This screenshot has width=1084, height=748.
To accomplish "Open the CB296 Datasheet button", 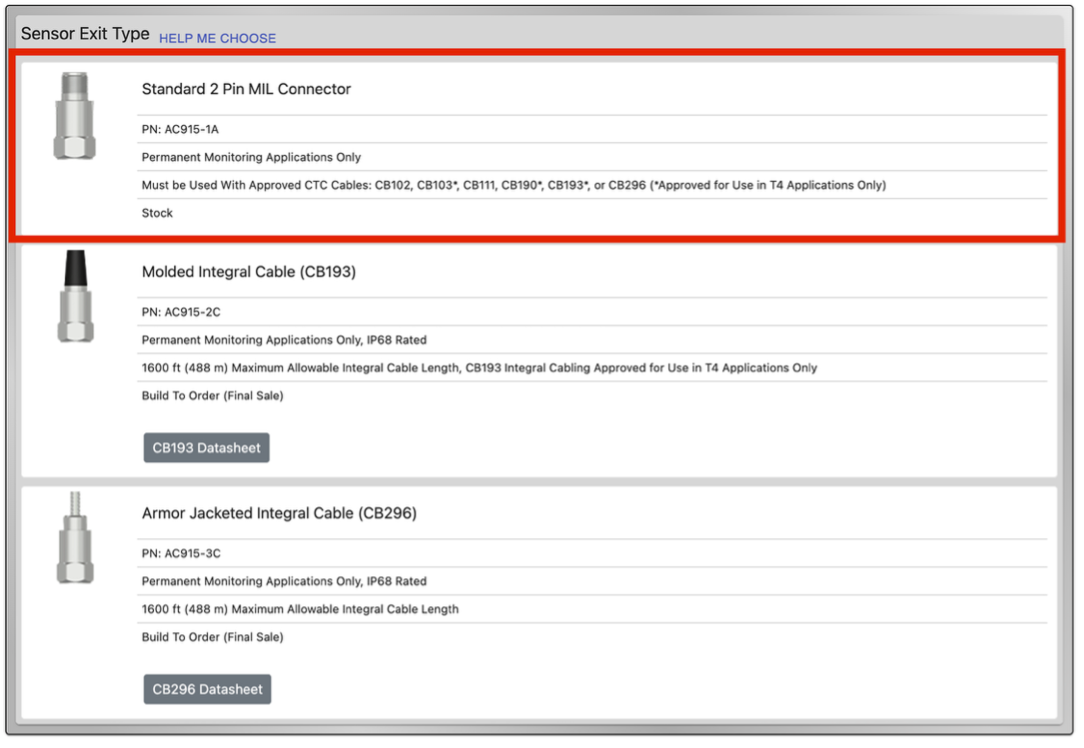I will point(207,689).
